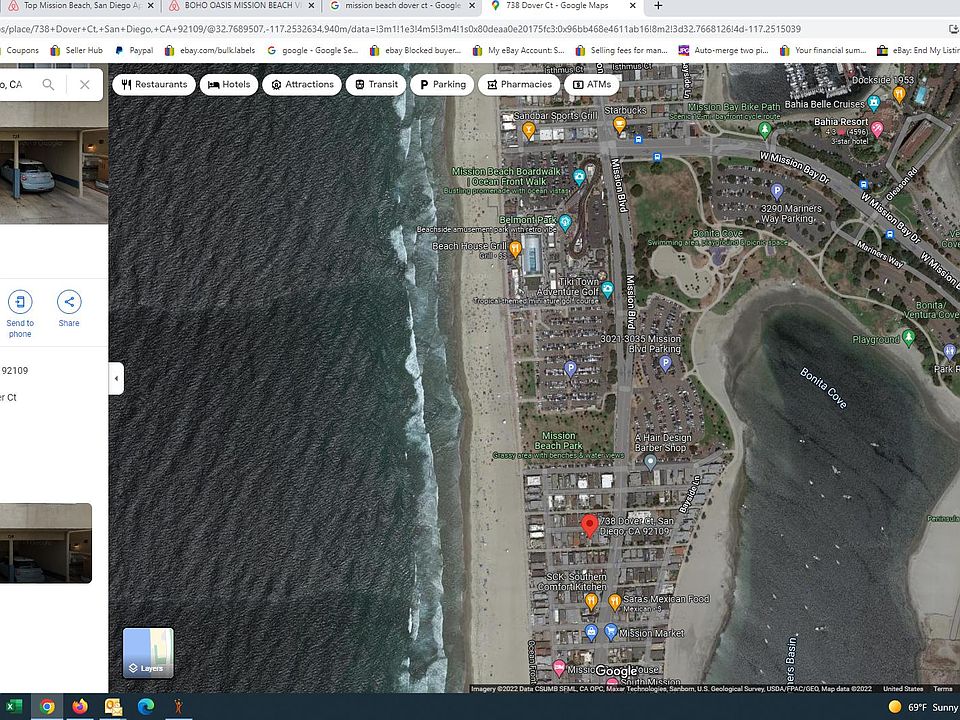The image size is (960, 720).
Task: Open Outlook from the taskbar
Action: point(113,707)
